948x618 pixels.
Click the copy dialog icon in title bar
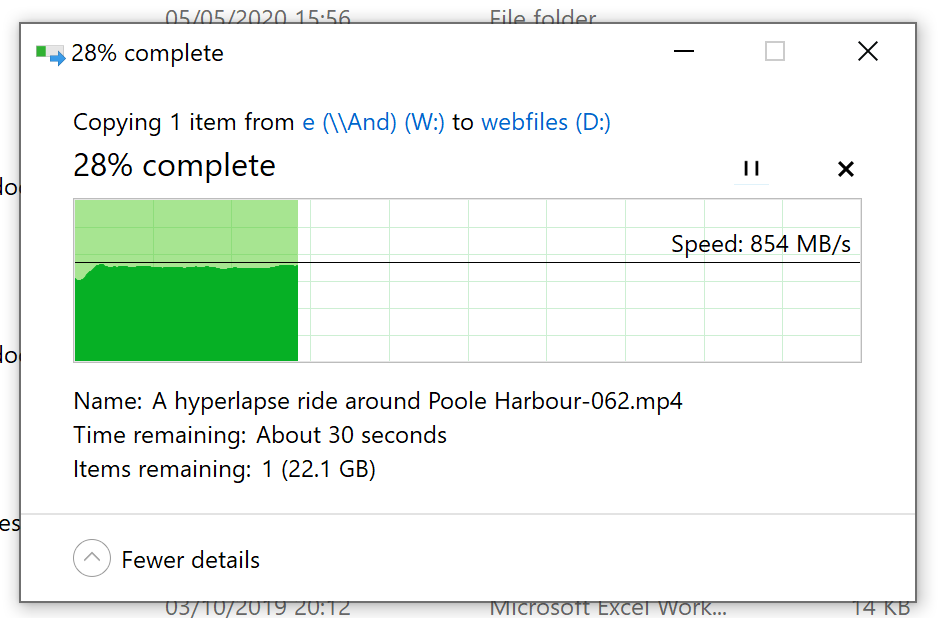46,52
